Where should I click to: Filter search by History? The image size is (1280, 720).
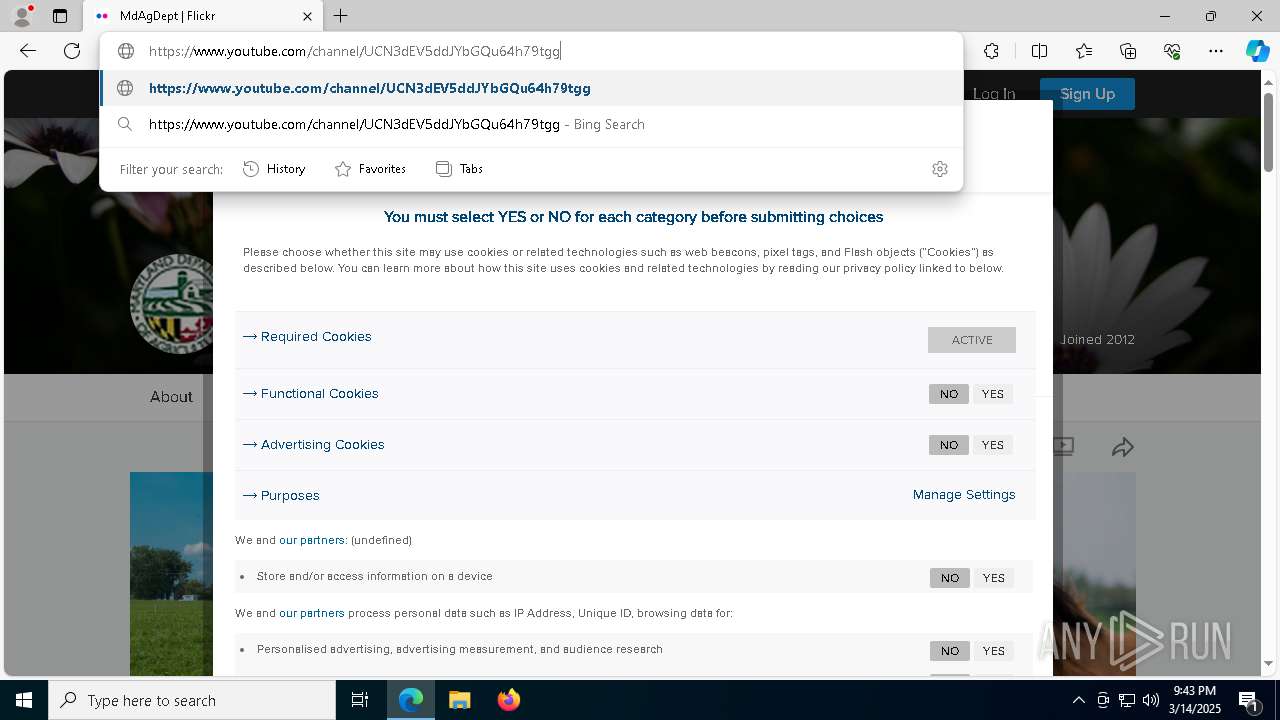[x=274, y=169]
